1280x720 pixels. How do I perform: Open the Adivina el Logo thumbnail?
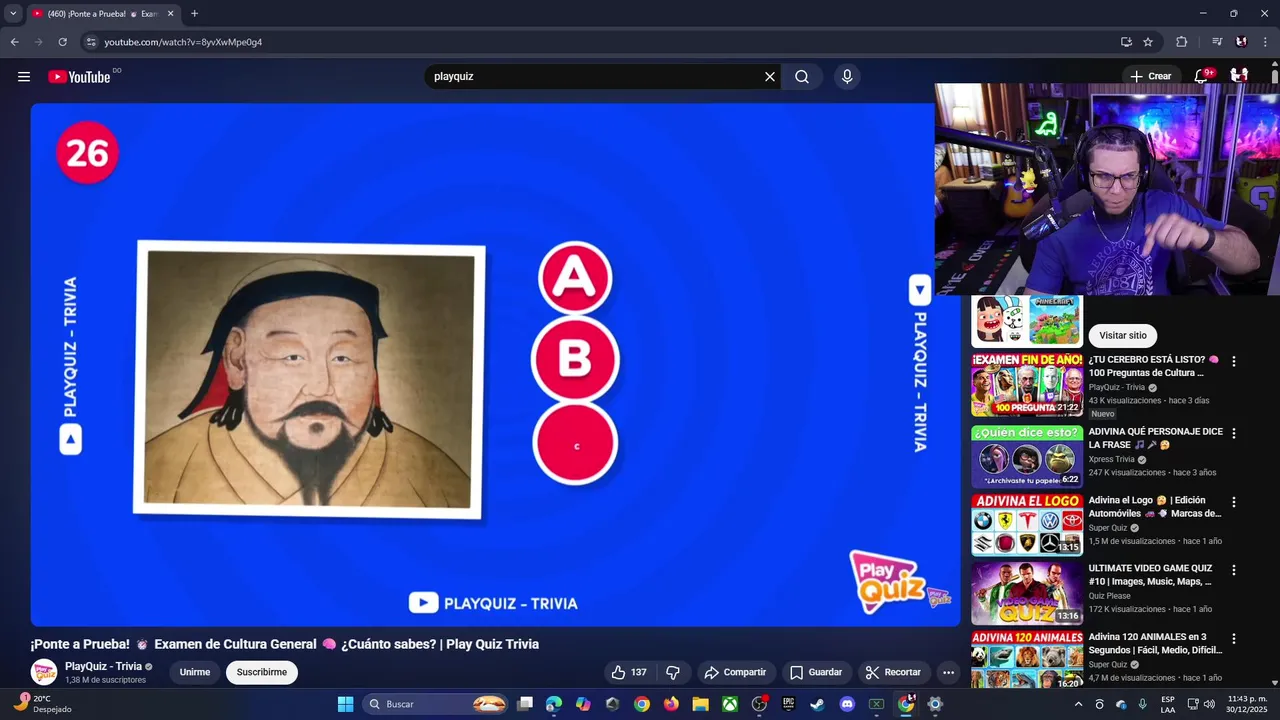[x=1027, y=524]
